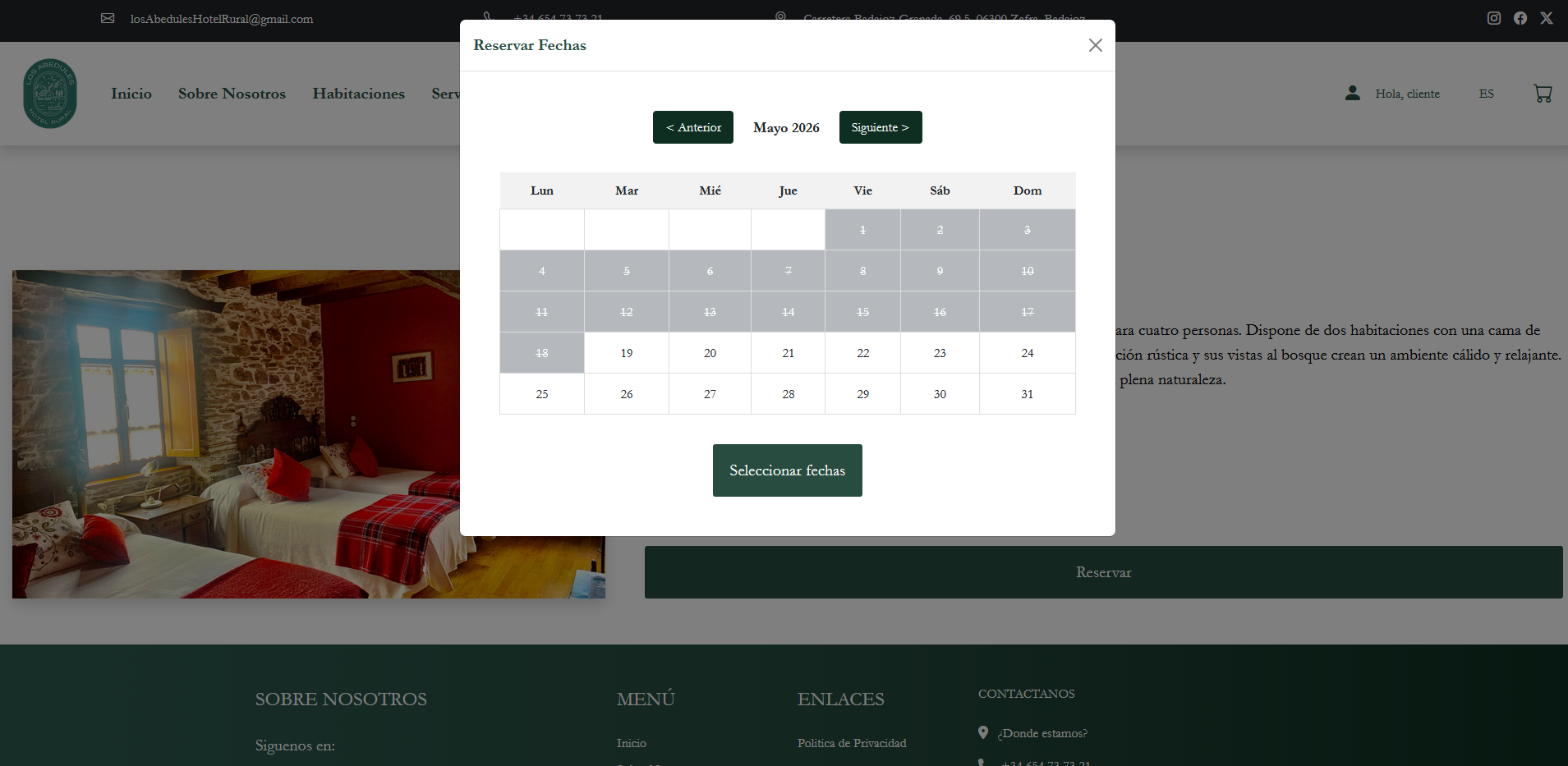Click disabled date 18 in calendar

tap(542, 353)
